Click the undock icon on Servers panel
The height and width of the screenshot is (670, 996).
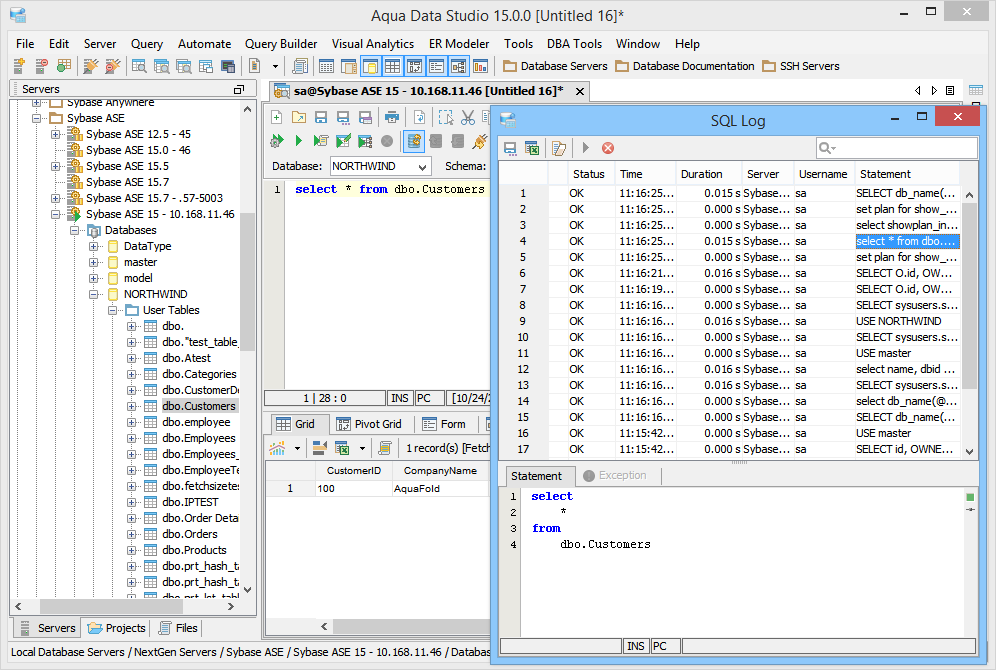[x=239, y=90]
